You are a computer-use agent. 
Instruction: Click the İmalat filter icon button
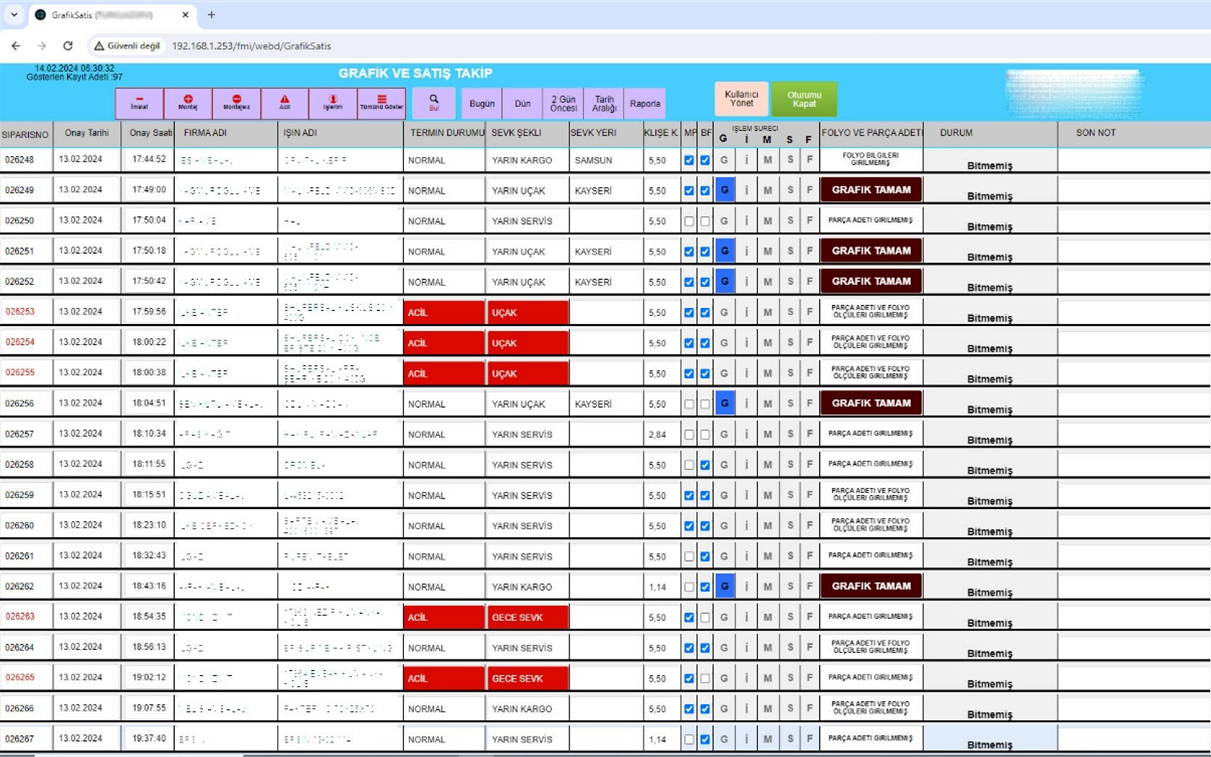(x=139, y=103)
